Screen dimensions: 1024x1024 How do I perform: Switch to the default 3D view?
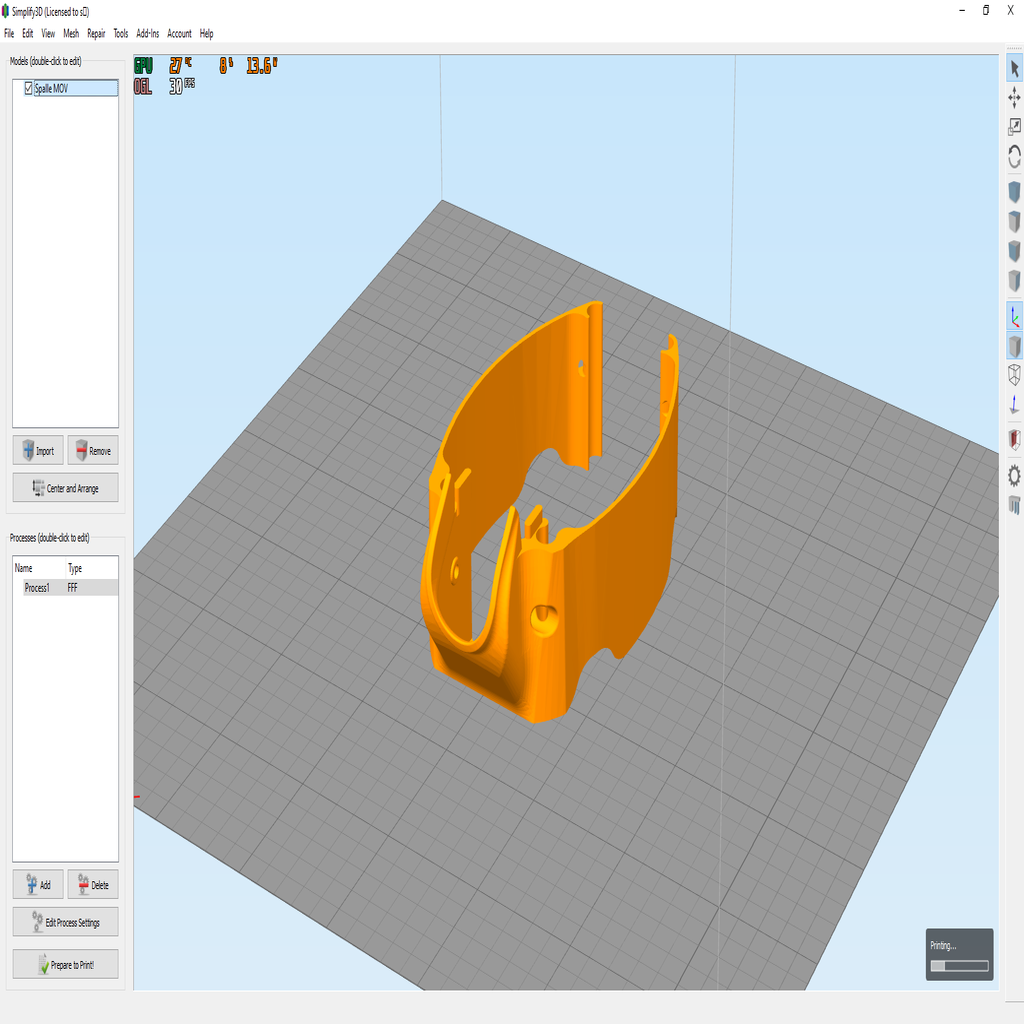pos(1013,193)
